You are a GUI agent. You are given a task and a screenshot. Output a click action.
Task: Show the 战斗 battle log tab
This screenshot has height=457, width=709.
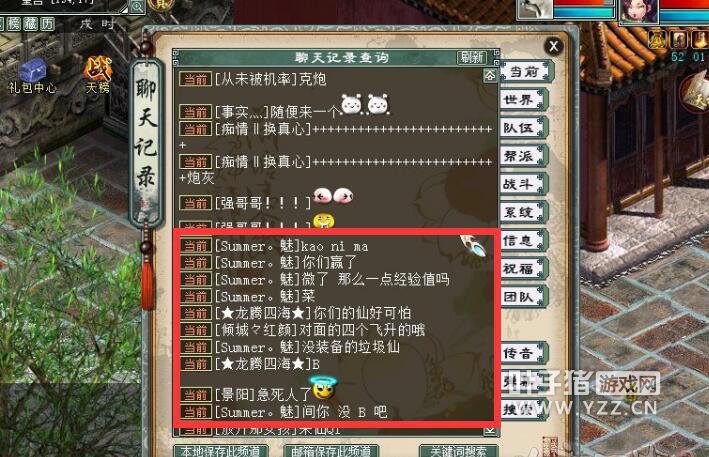pos(524,184)
